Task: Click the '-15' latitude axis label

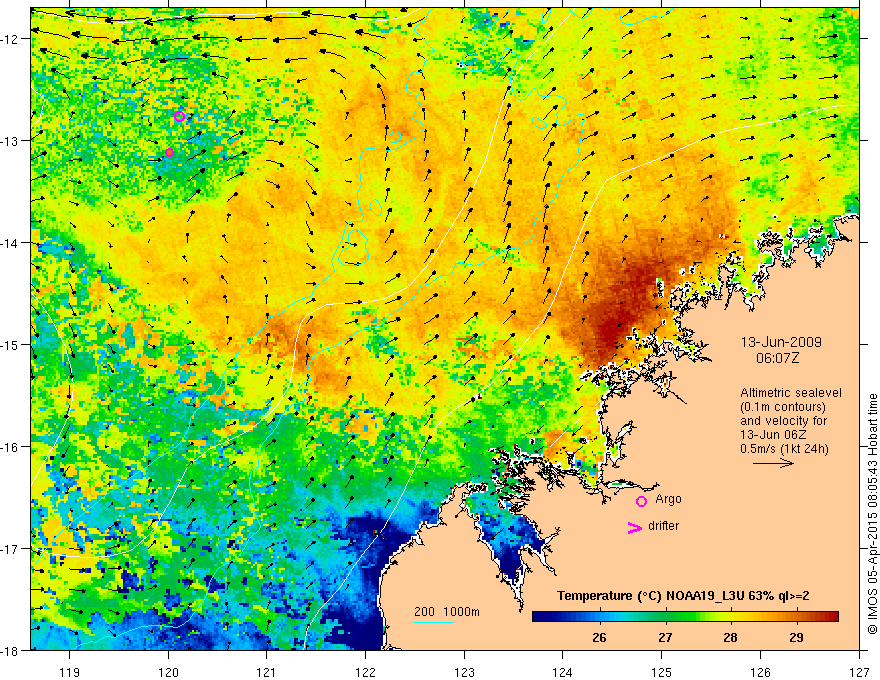Action: pyautogui.click(x=11, y=344)
